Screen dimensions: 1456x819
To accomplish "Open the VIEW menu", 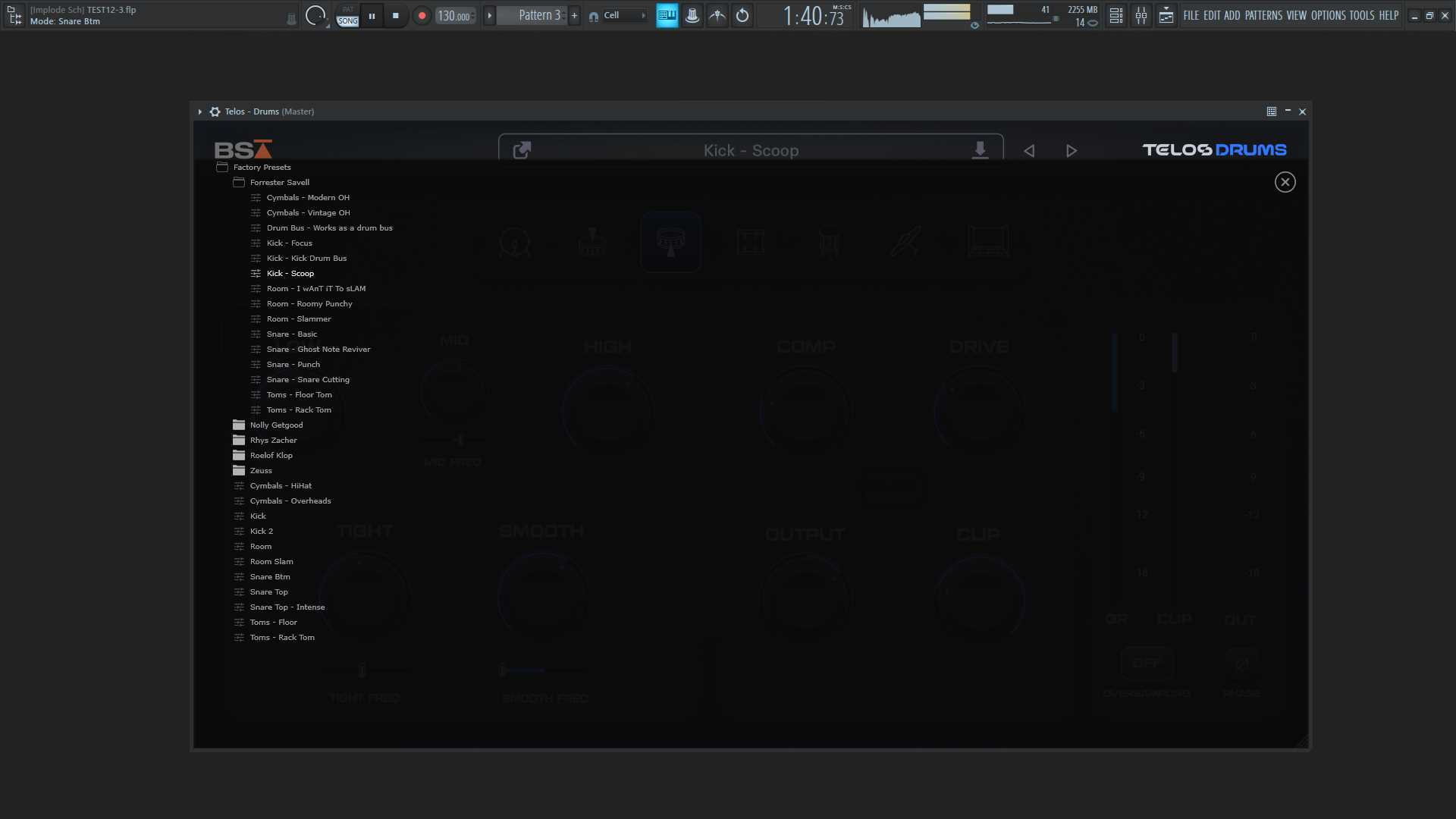I will (1296, 15).
